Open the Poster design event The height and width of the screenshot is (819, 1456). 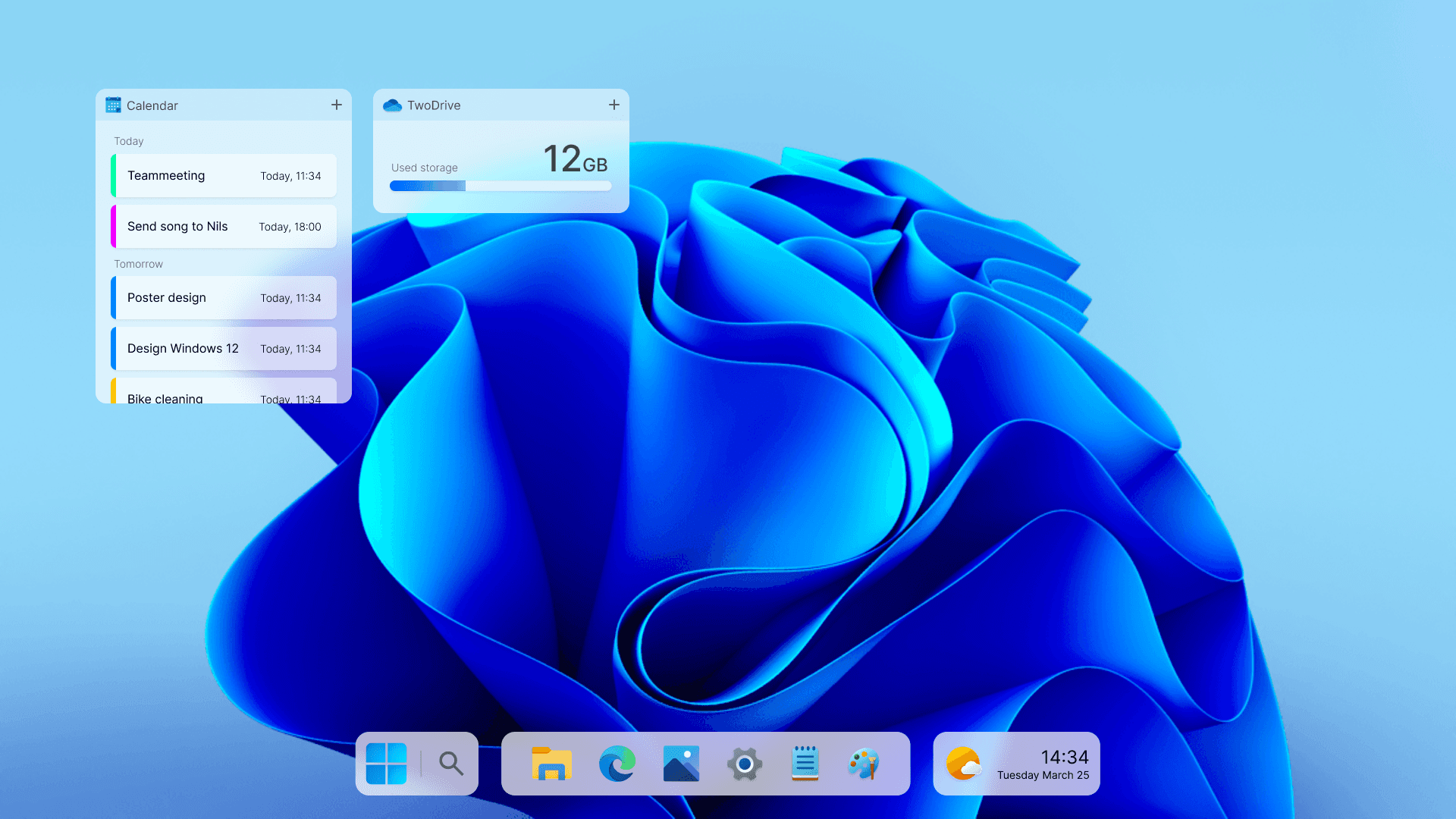(x=224, y=298)
